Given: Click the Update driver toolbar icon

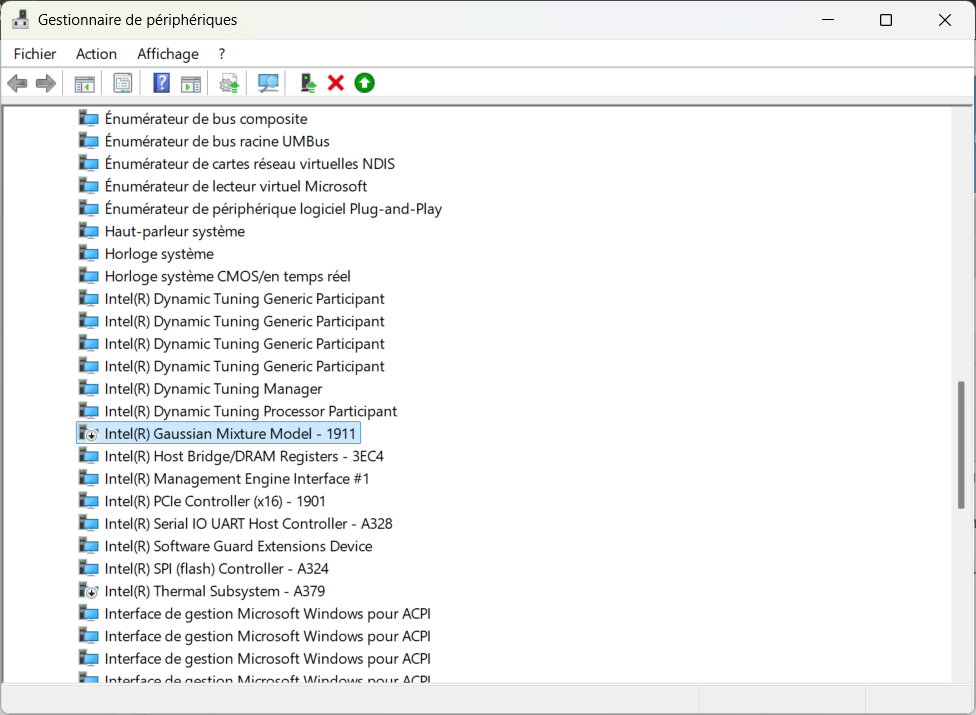Looking at the screenshot, I should 229,83.
